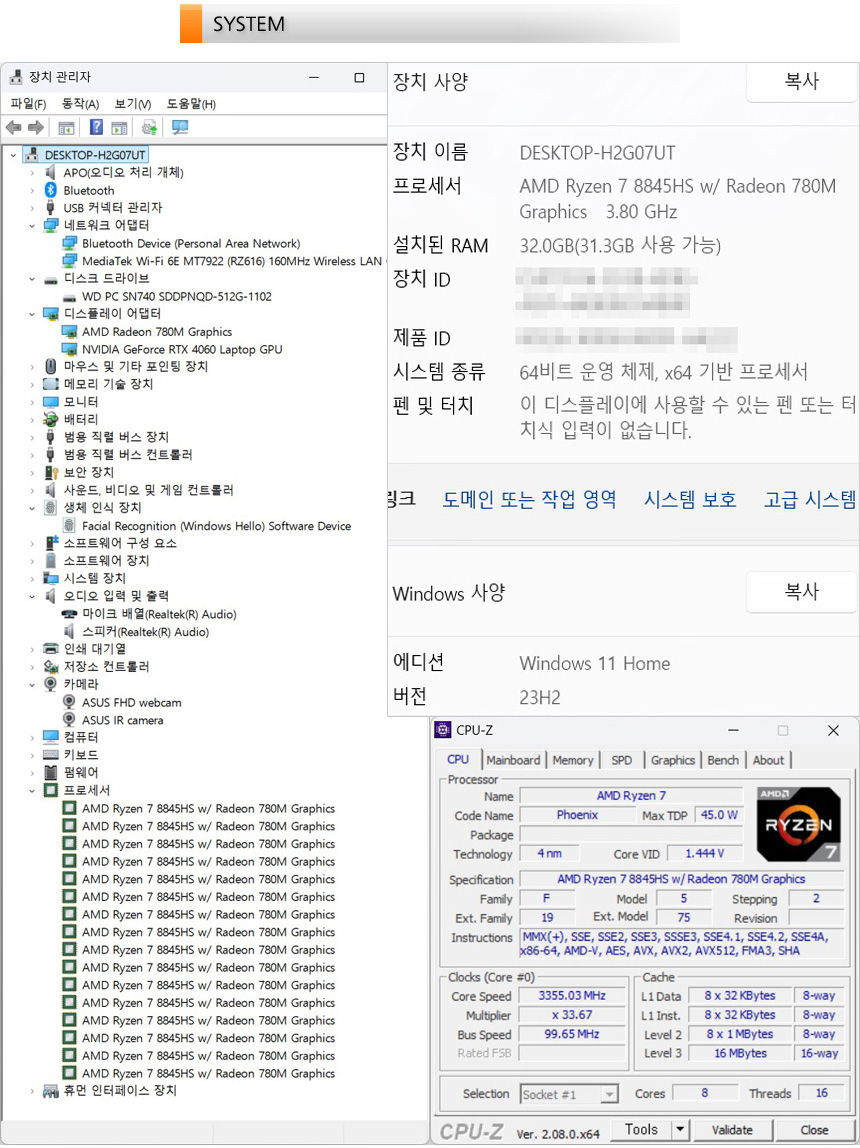
Task: Open the Tools dropdown arrow in CPU-Z
Action: (x=680, y=1130)
